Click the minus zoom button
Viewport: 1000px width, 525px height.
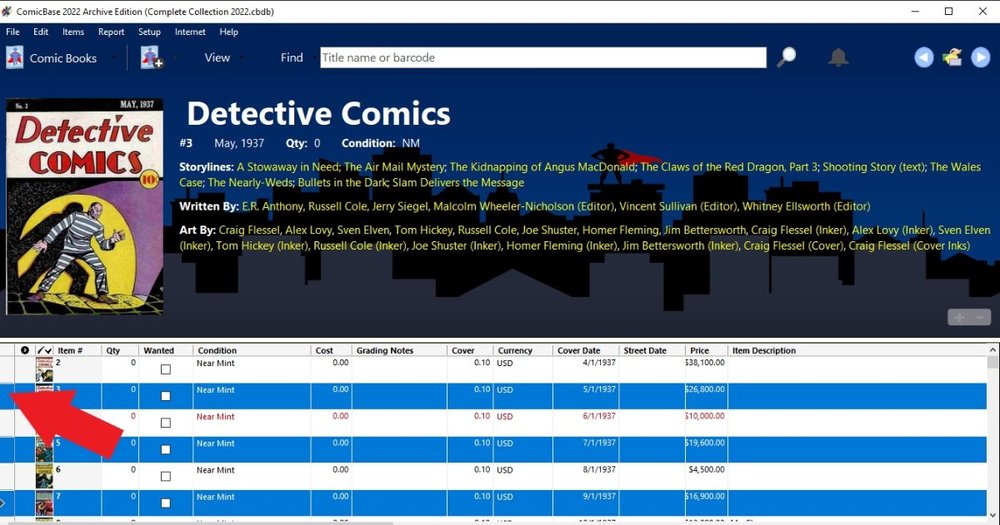(981, 318)
